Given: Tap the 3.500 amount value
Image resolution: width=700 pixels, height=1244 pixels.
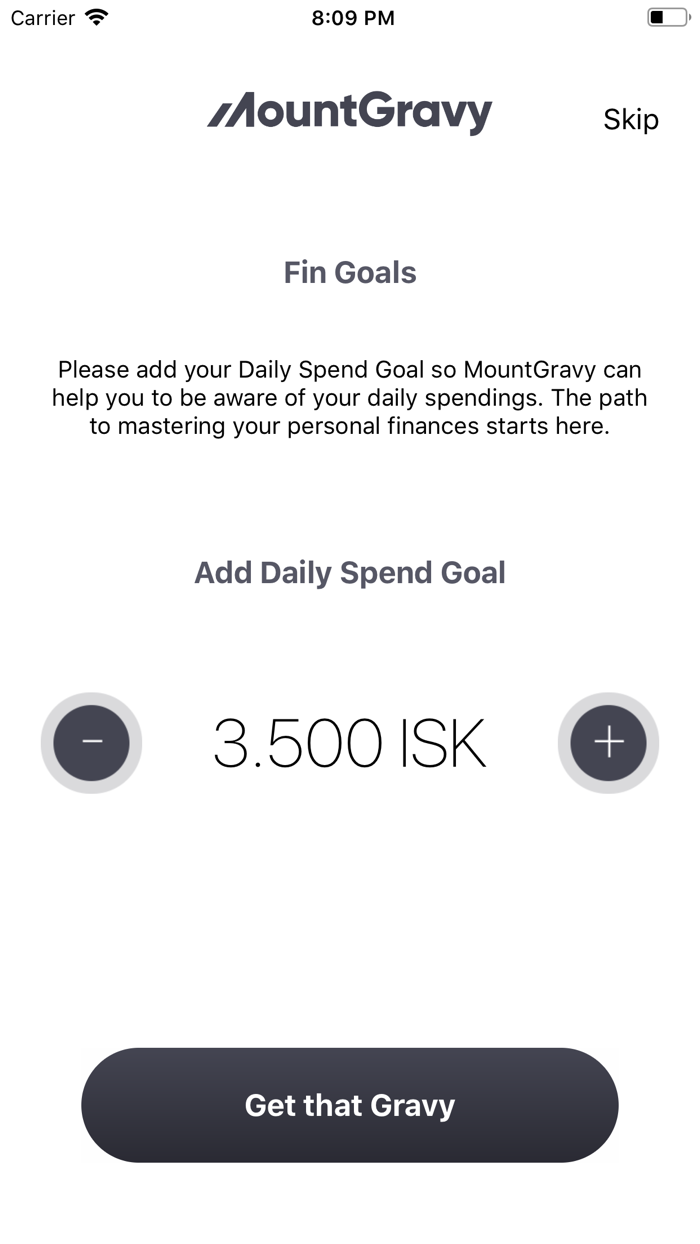Looking at the screenshot, I should tap(298, 744).
